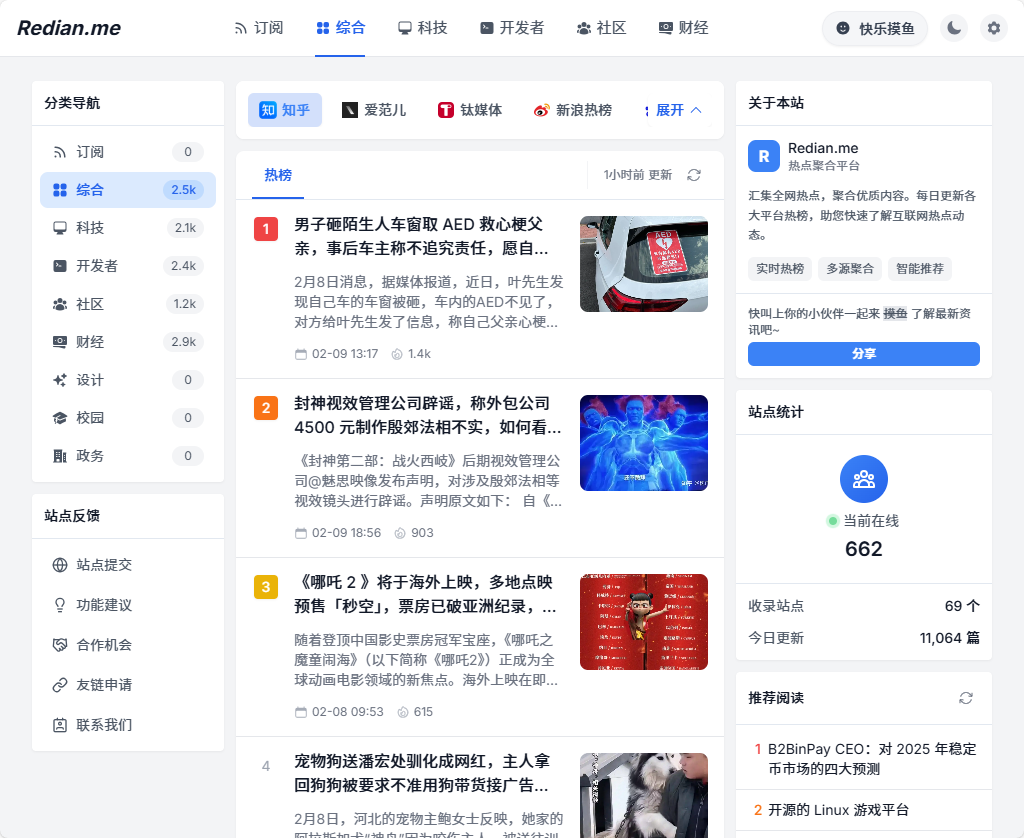Open the Redian.me logo home link

(69, 28)
